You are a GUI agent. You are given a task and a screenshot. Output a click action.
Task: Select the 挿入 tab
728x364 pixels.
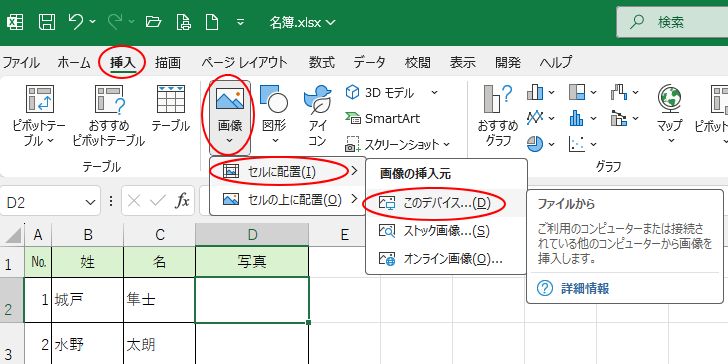coord(123,62)
